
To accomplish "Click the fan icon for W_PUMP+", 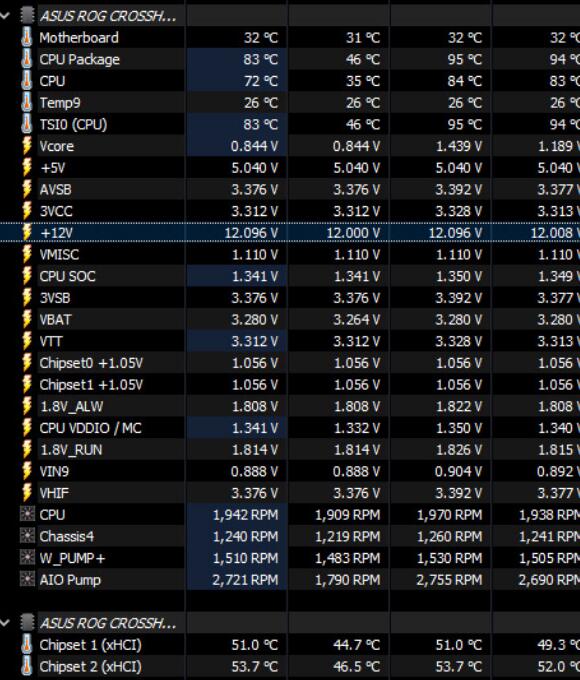I will [x=27, y=558].
